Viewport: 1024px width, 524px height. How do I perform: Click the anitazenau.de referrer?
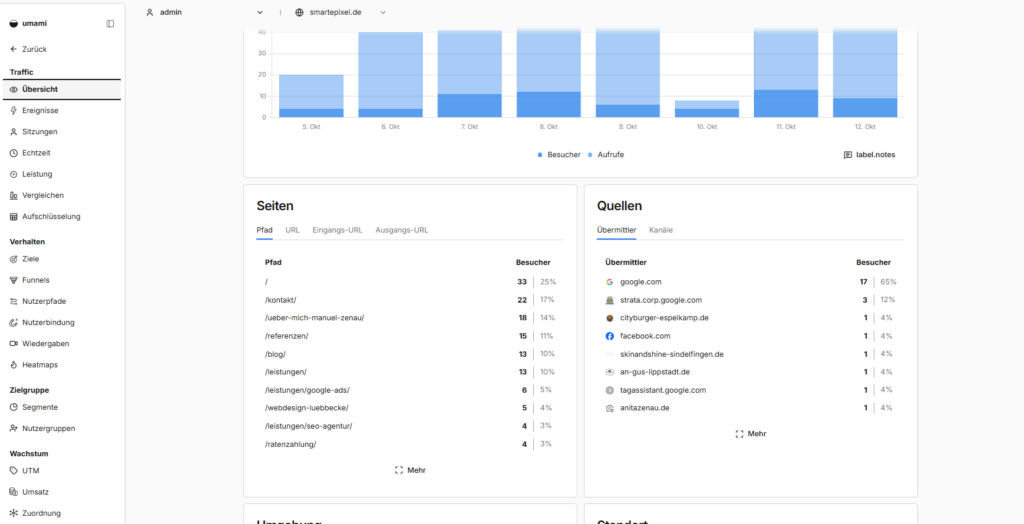tap(645, 408)
